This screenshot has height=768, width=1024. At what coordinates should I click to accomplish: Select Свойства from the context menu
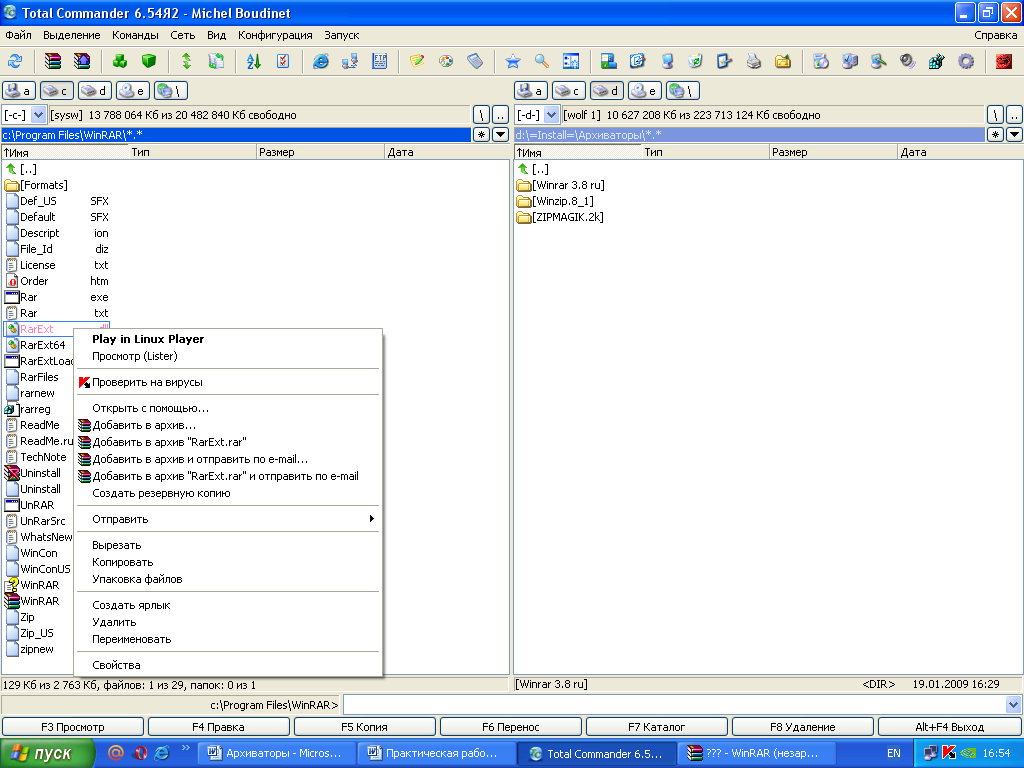pos(228,665)
